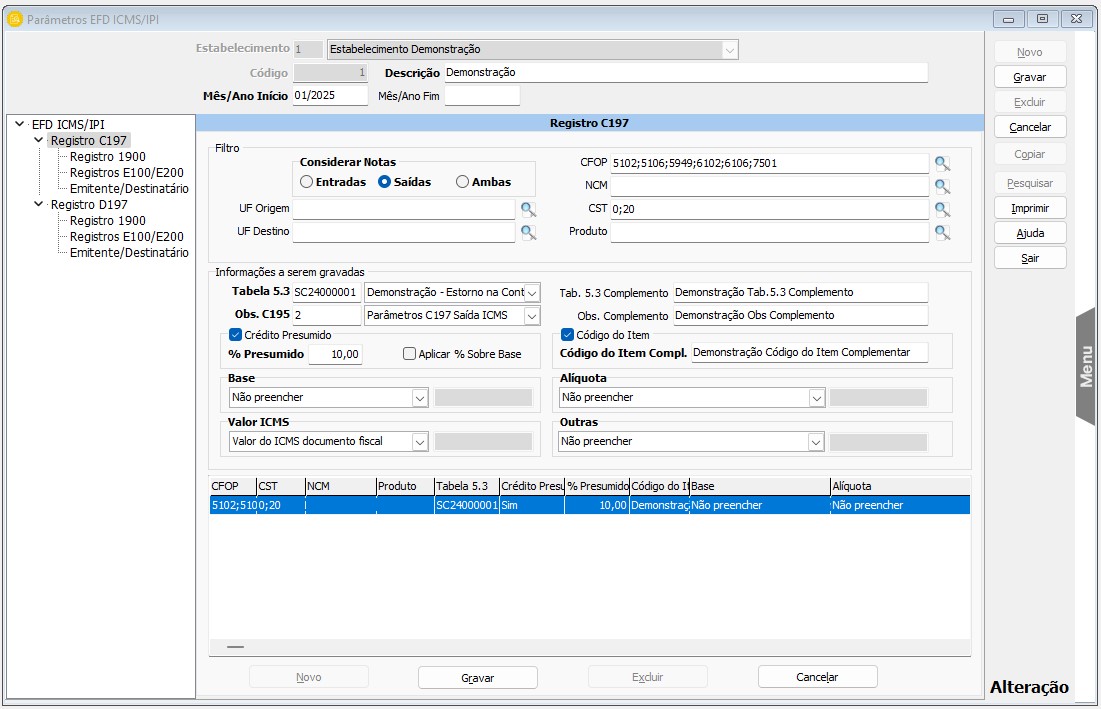The width and height of the screenshot is (1101, 709).
Task: Open the Valor ICMS dropdown
Action: 419,441
